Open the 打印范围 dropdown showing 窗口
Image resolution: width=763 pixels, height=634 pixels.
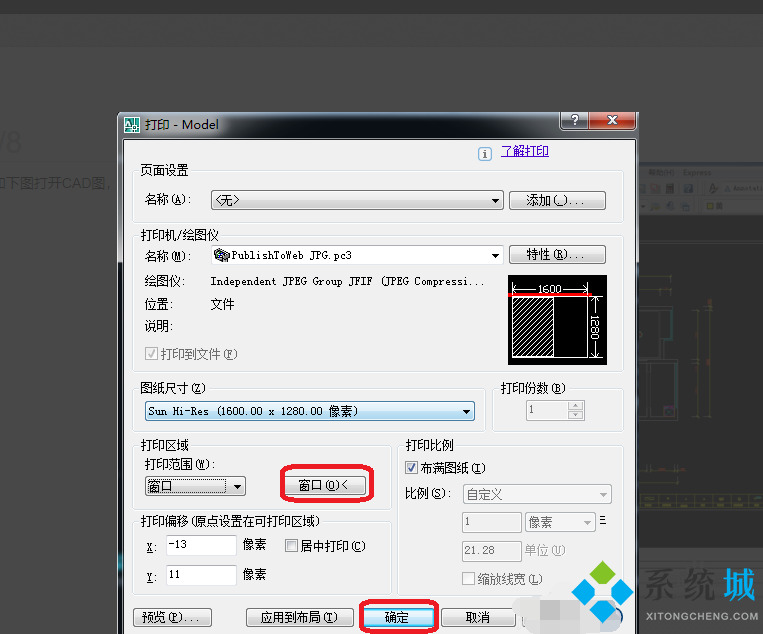coord(195,486)
